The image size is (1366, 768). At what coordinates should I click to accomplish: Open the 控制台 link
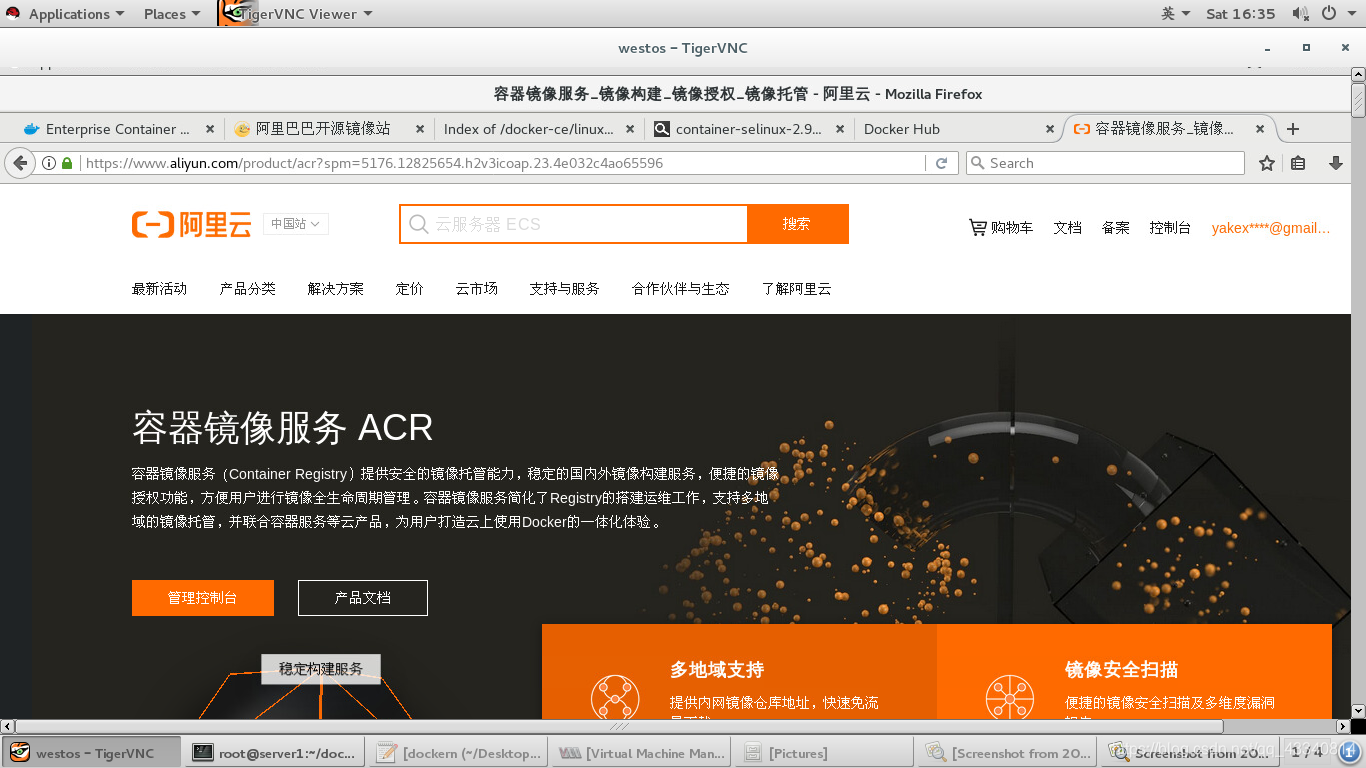point(1170,228)
